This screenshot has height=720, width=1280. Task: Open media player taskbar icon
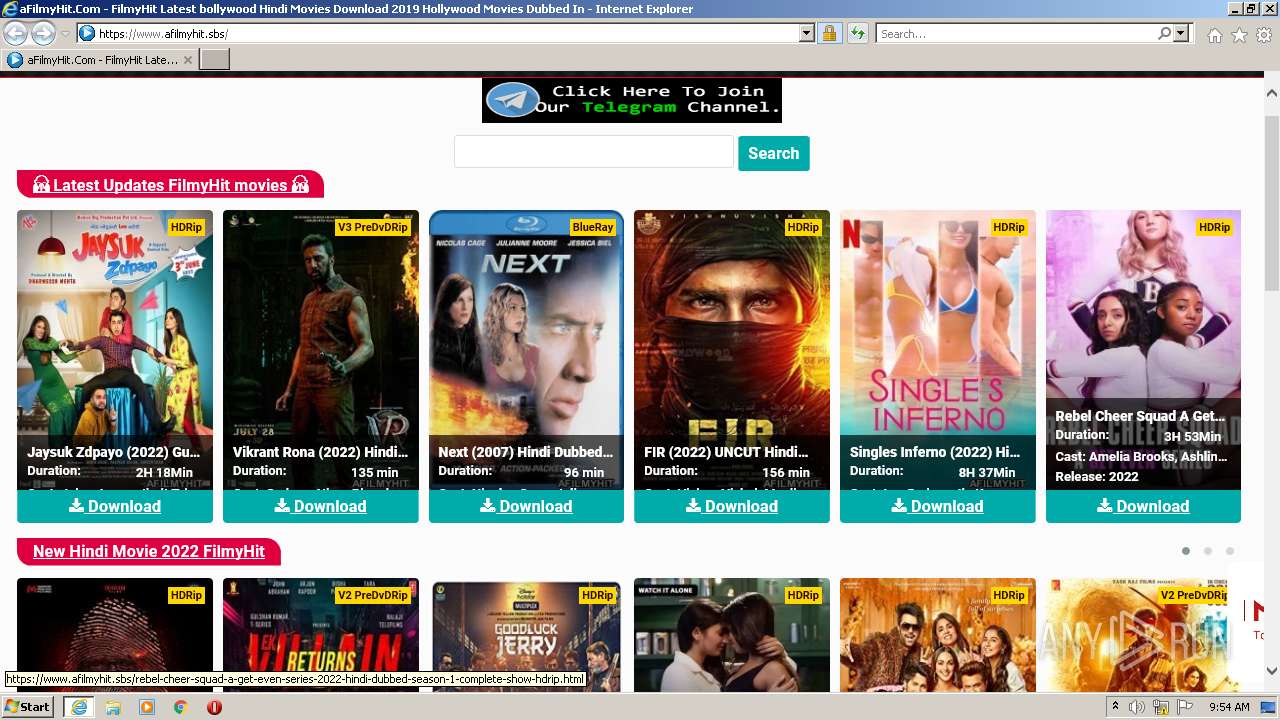pos(147,707)
